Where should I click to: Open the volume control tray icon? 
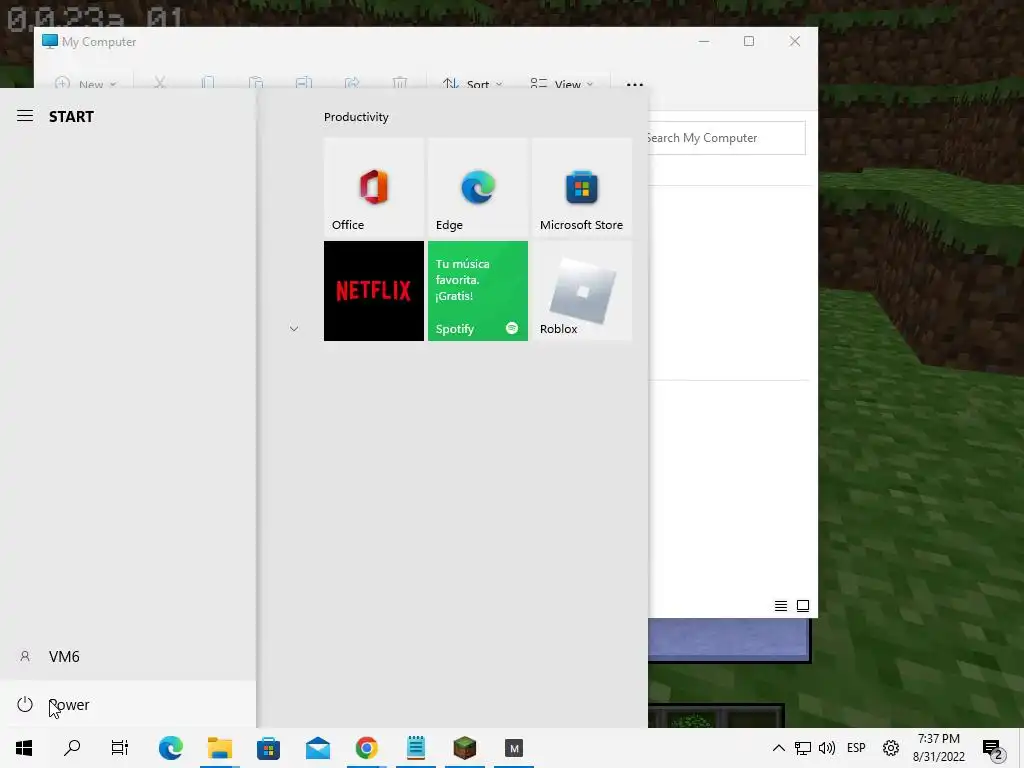[827, 748]
